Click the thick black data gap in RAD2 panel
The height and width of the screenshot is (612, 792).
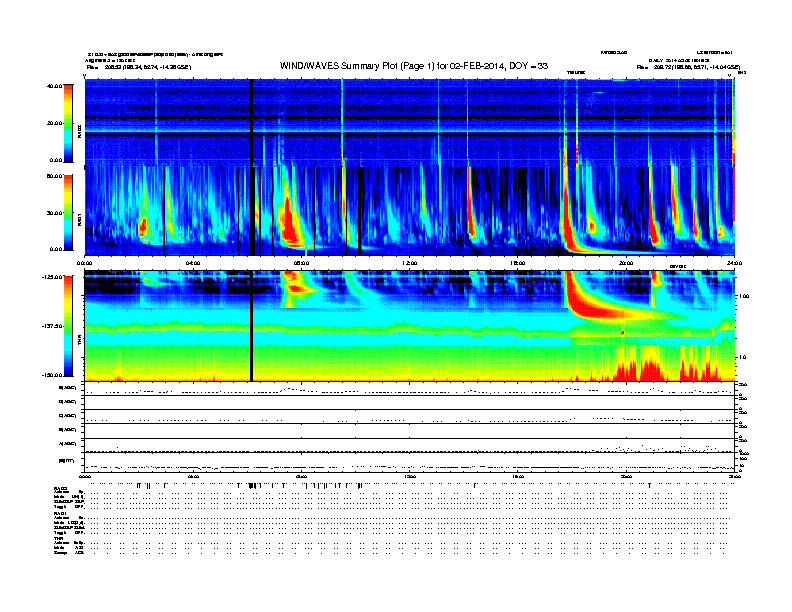pyautogui.click(x=251, y=122)
